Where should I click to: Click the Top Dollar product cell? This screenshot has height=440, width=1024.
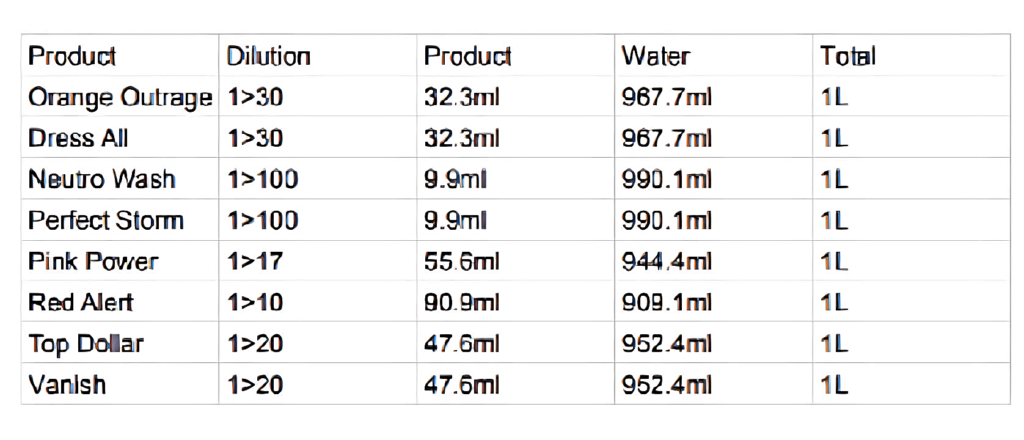86,344
